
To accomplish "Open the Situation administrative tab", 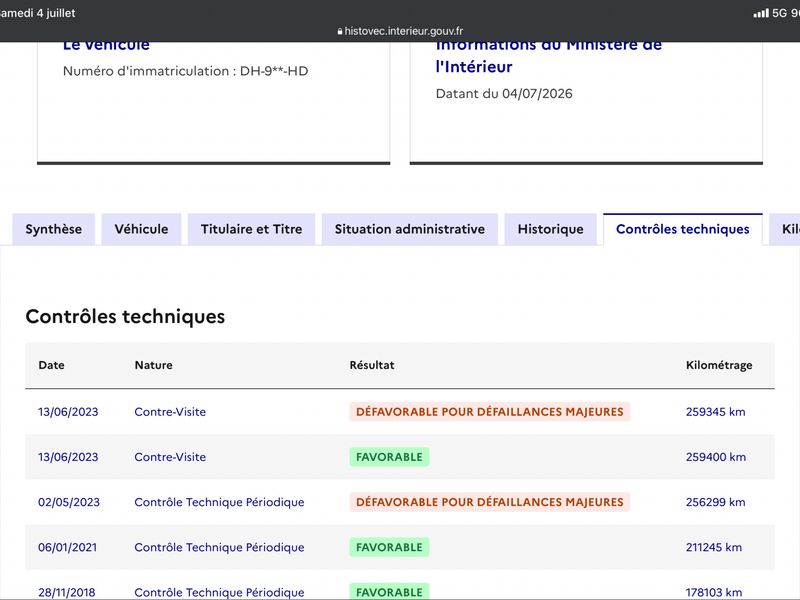I will click(x=410, y=229).
